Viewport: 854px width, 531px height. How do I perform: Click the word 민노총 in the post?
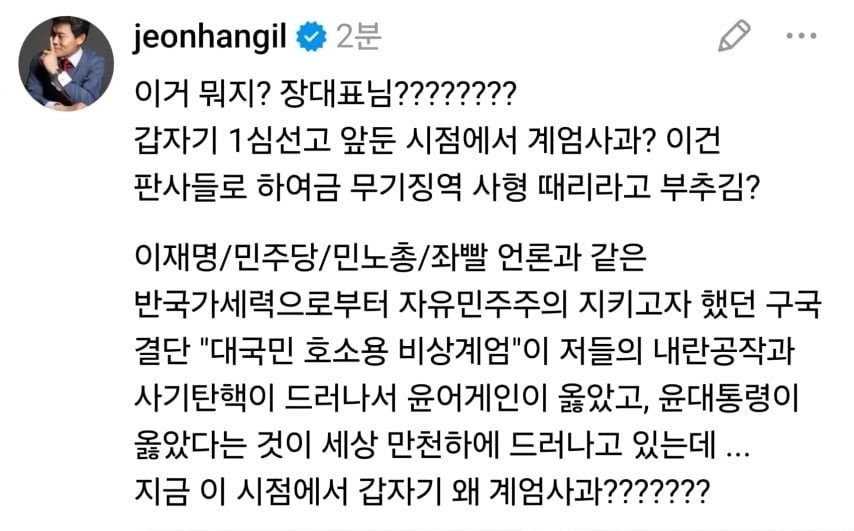(373, 257)
